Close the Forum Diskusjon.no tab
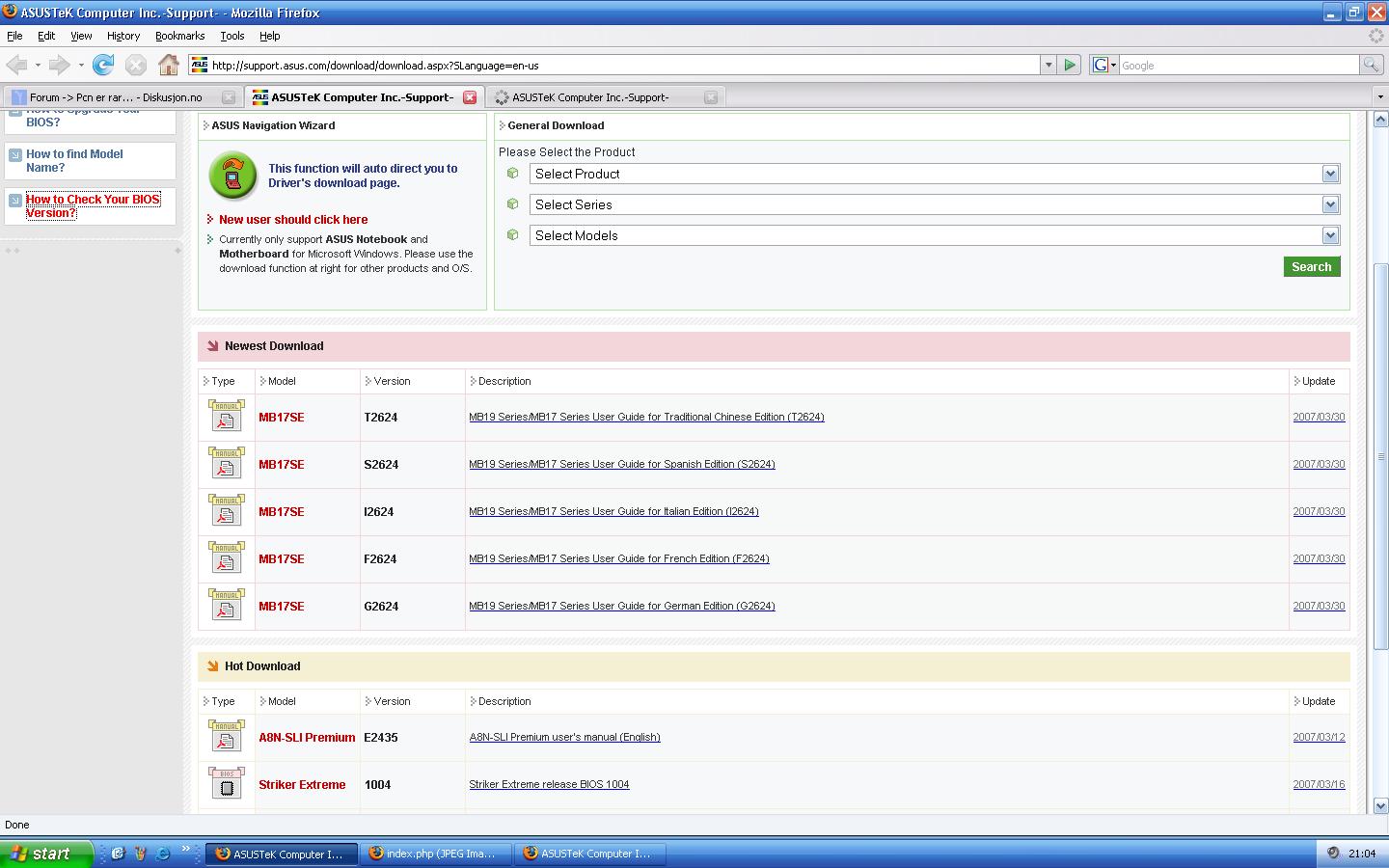 click(229, 97)
